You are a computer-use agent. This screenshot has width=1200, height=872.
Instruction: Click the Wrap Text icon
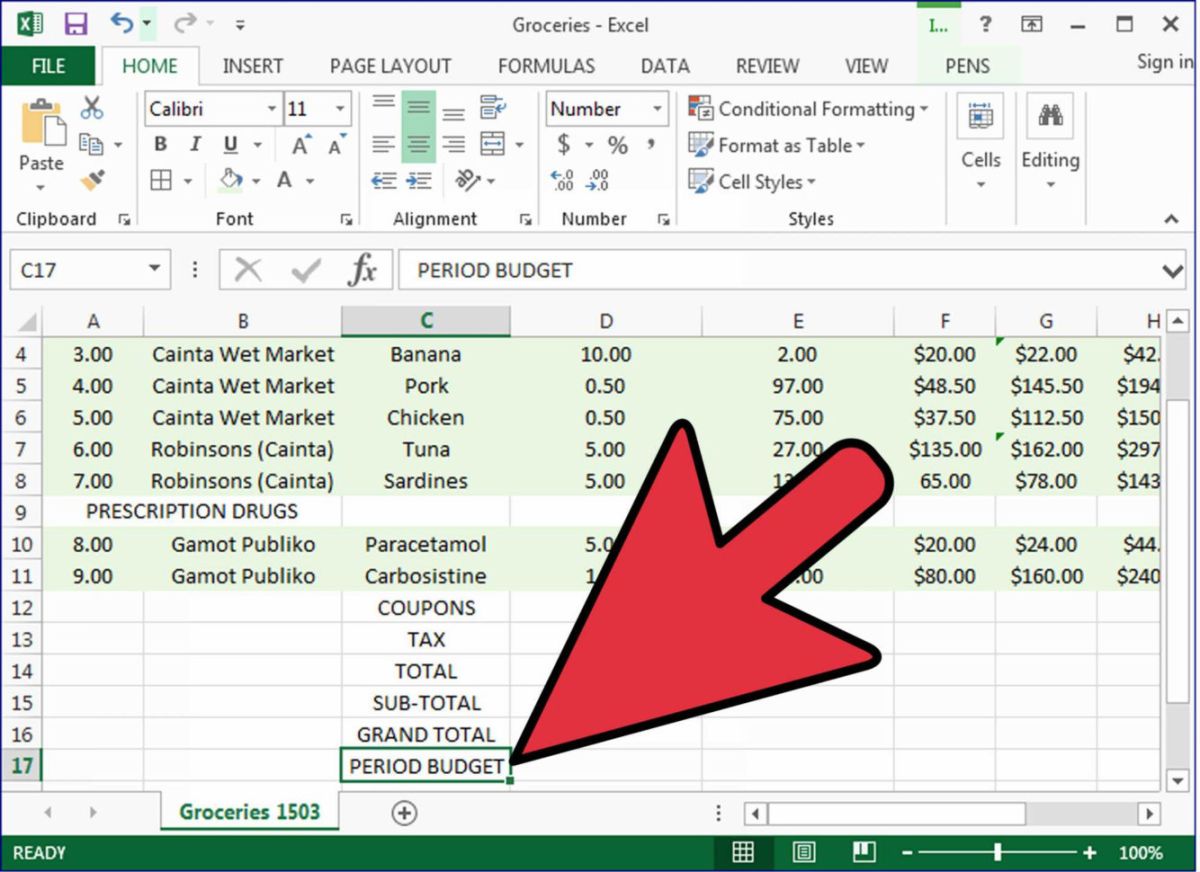pyautogui.click(x=490, y=108)
